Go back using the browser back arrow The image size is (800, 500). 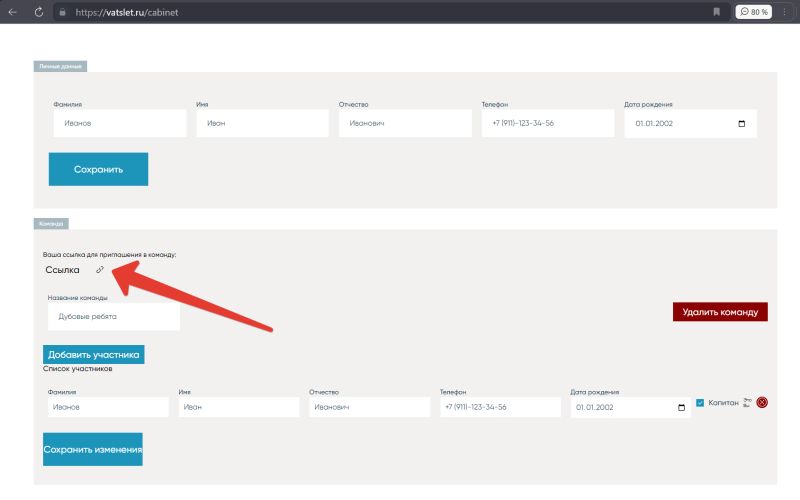[13, 12]
